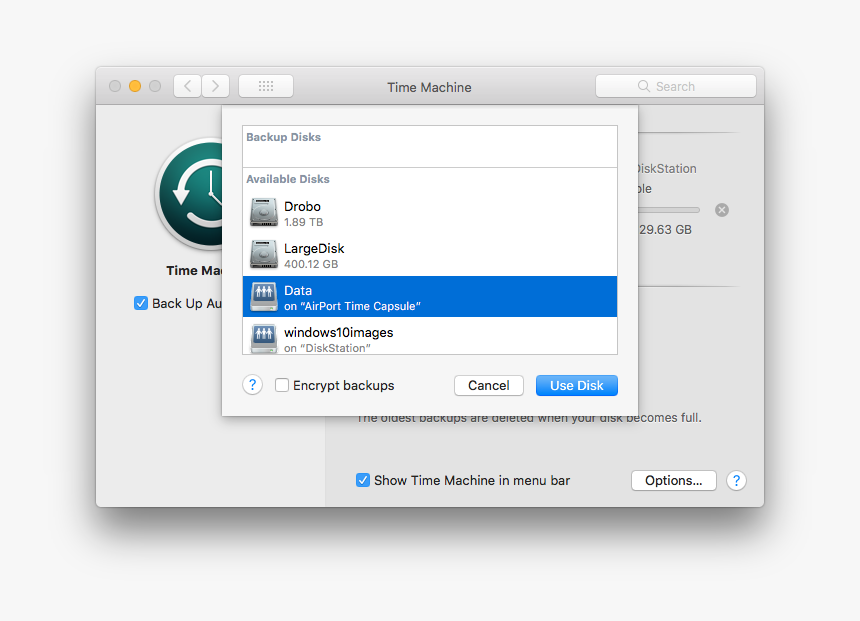Open the Options dialog
Image resolution: width=860 pixels, height=621 pixels.
click(673, 480)
